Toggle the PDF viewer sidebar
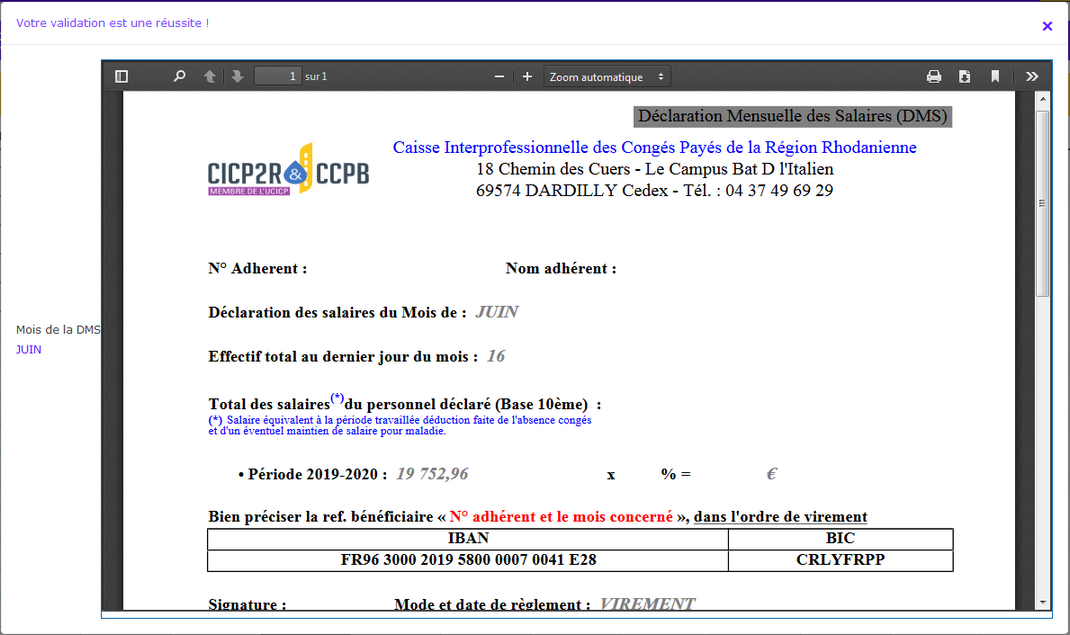 [121, 76]
